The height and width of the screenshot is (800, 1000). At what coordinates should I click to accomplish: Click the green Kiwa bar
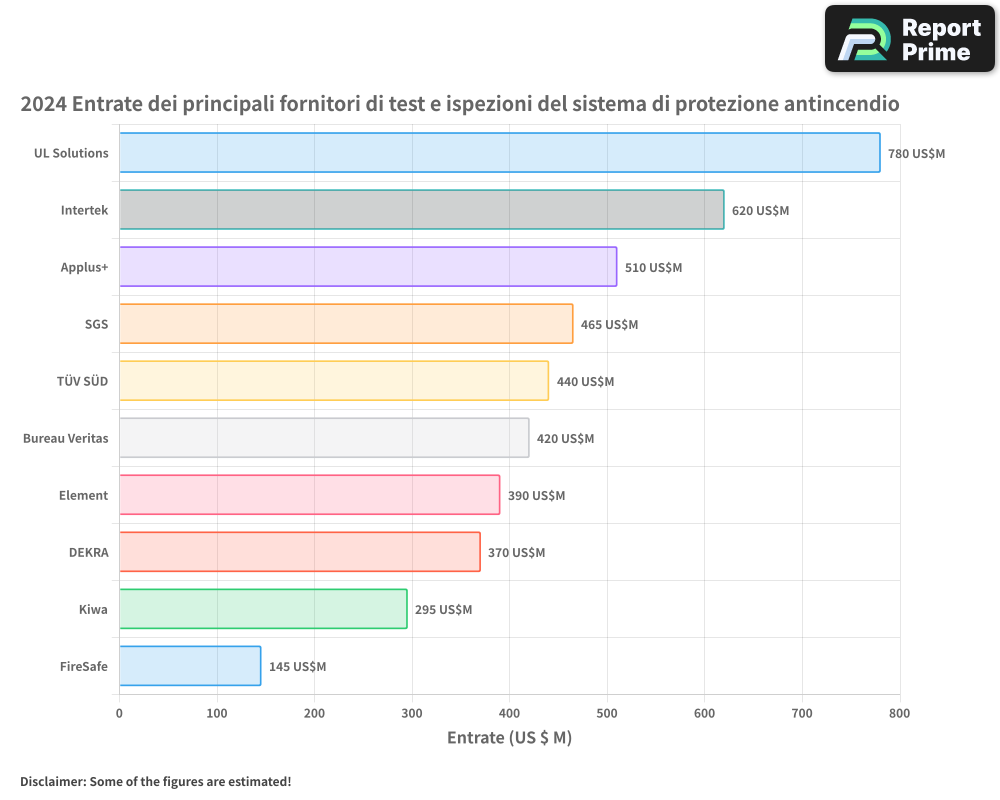pos(262,609)
